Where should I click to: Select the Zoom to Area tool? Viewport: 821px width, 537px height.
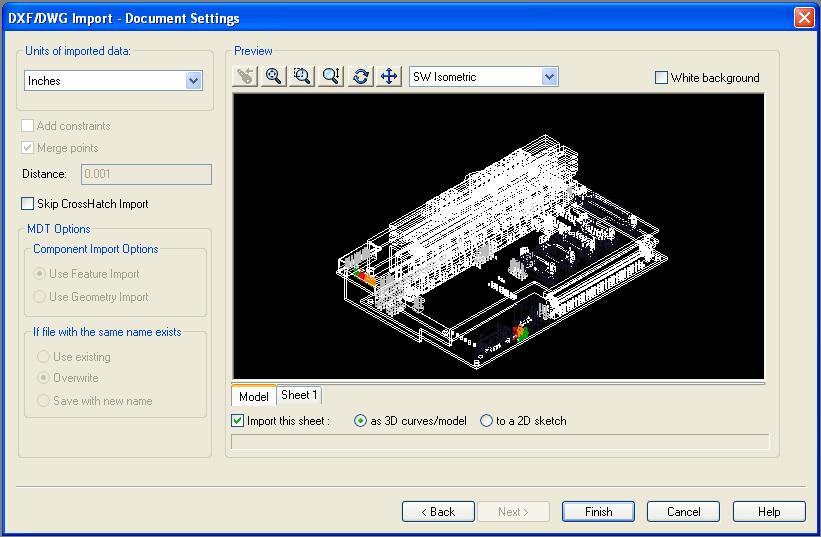click(302, 76)
